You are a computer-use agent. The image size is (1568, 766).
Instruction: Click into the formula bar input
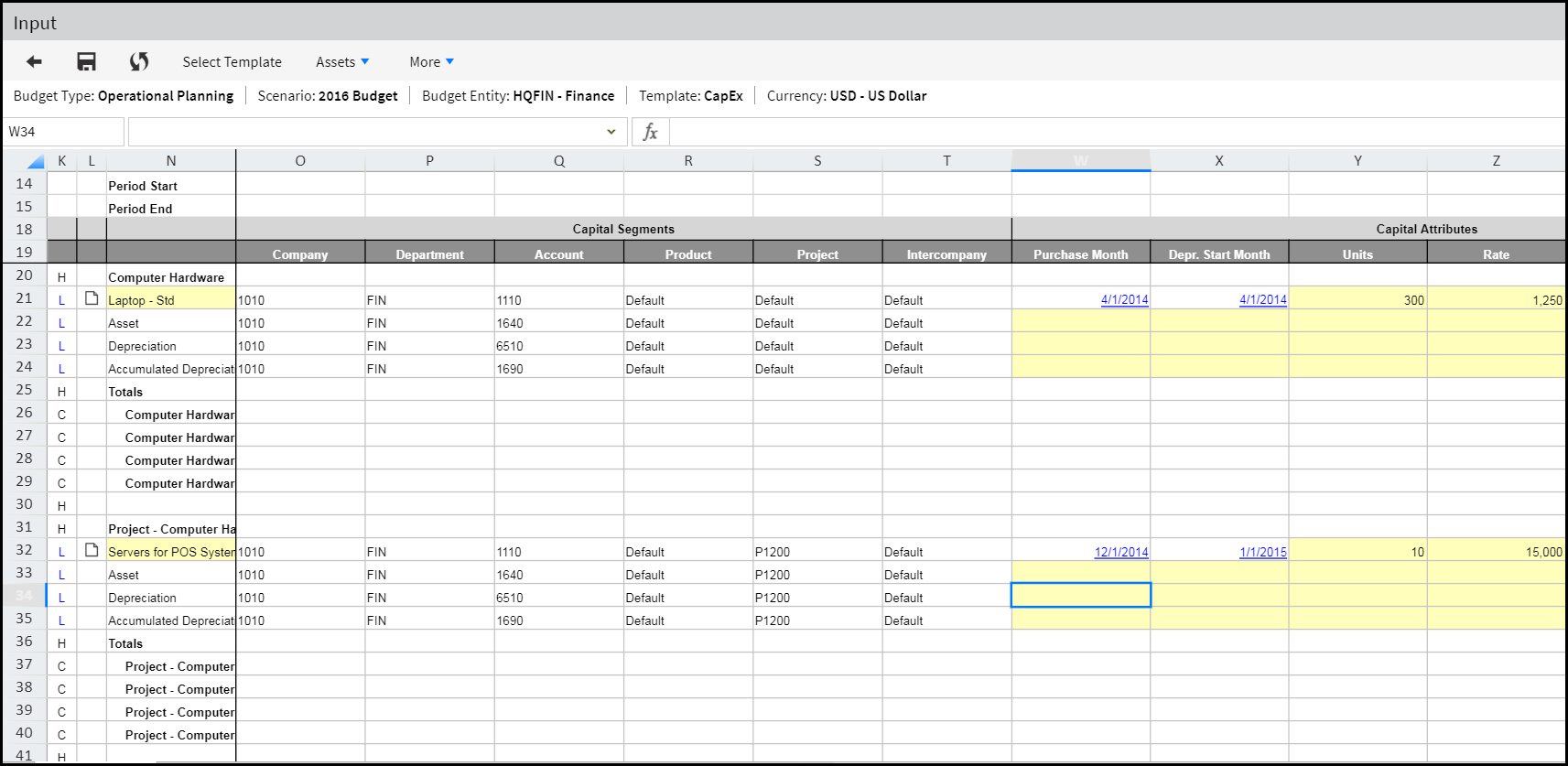click(x=1117, y=132)
